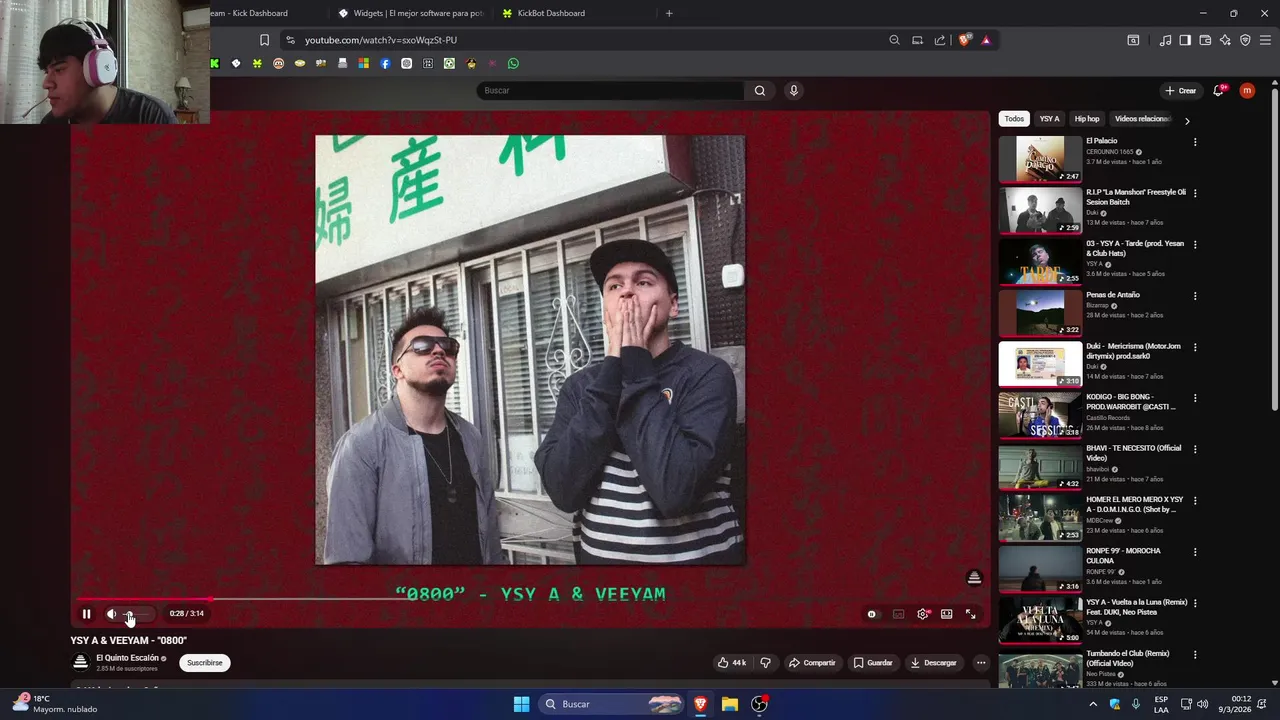
Task: Click the Windows taskbar Buscar search box
Action: point(612,704)
